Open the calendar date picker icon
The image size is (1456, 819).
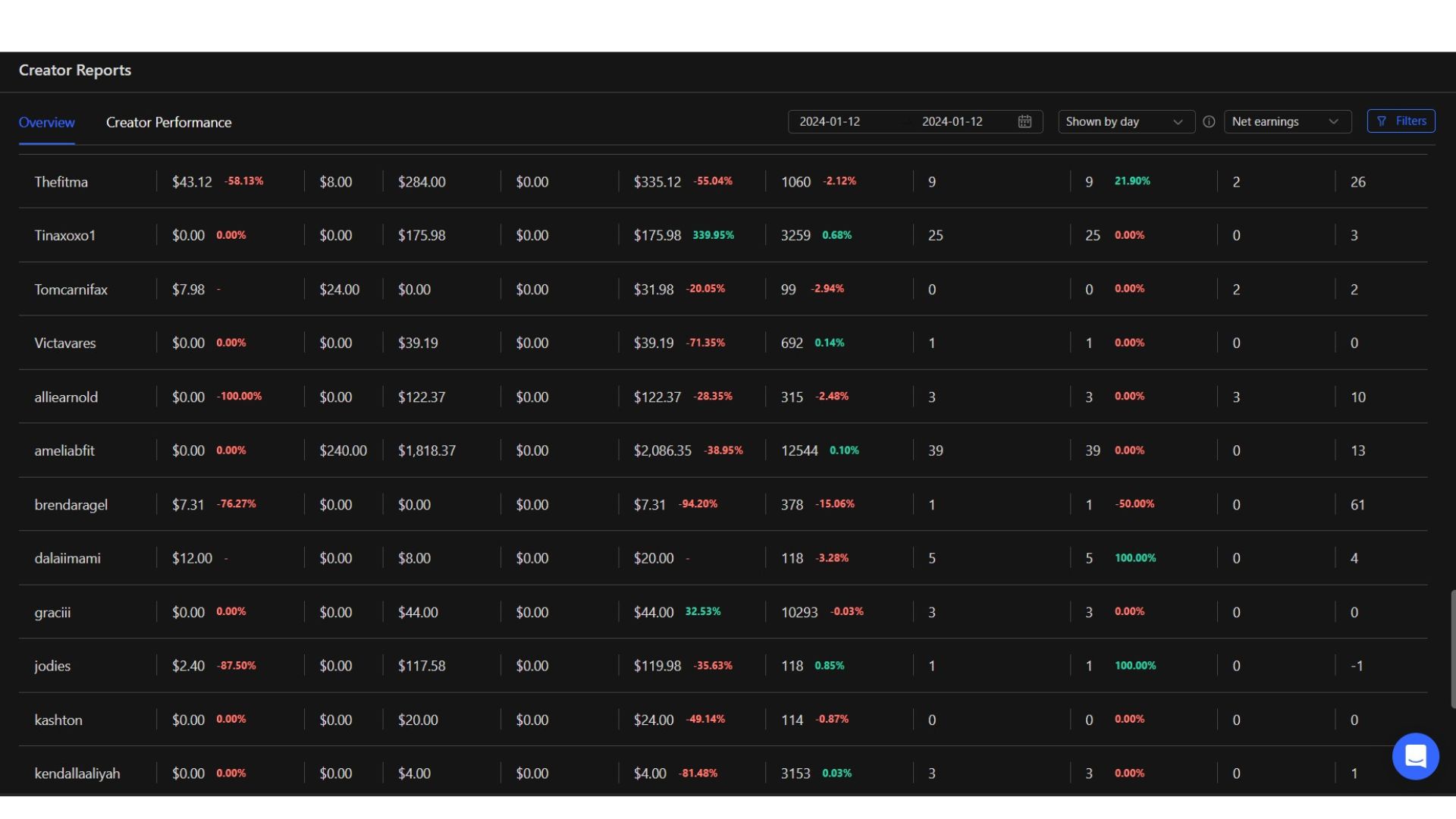coord(1025,121)
